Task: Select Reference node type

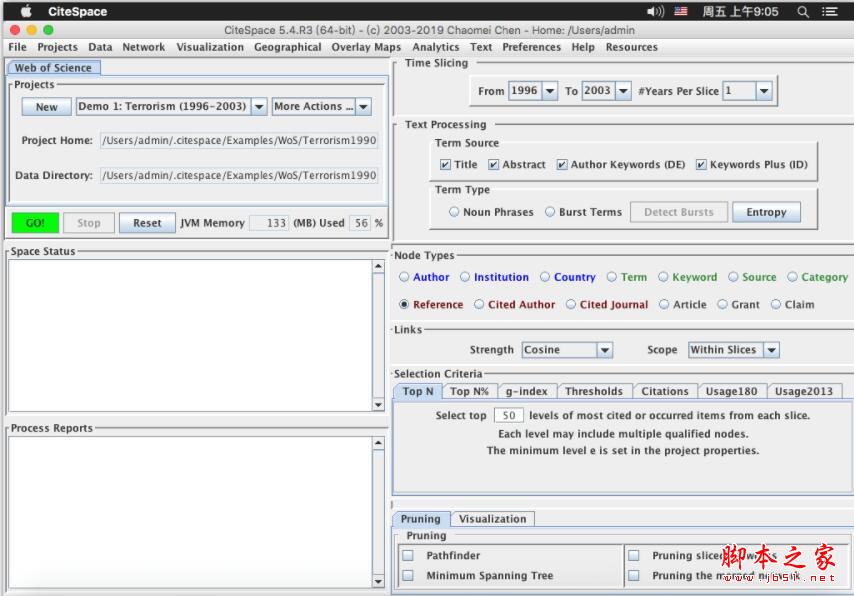Action: coord(404,304)
